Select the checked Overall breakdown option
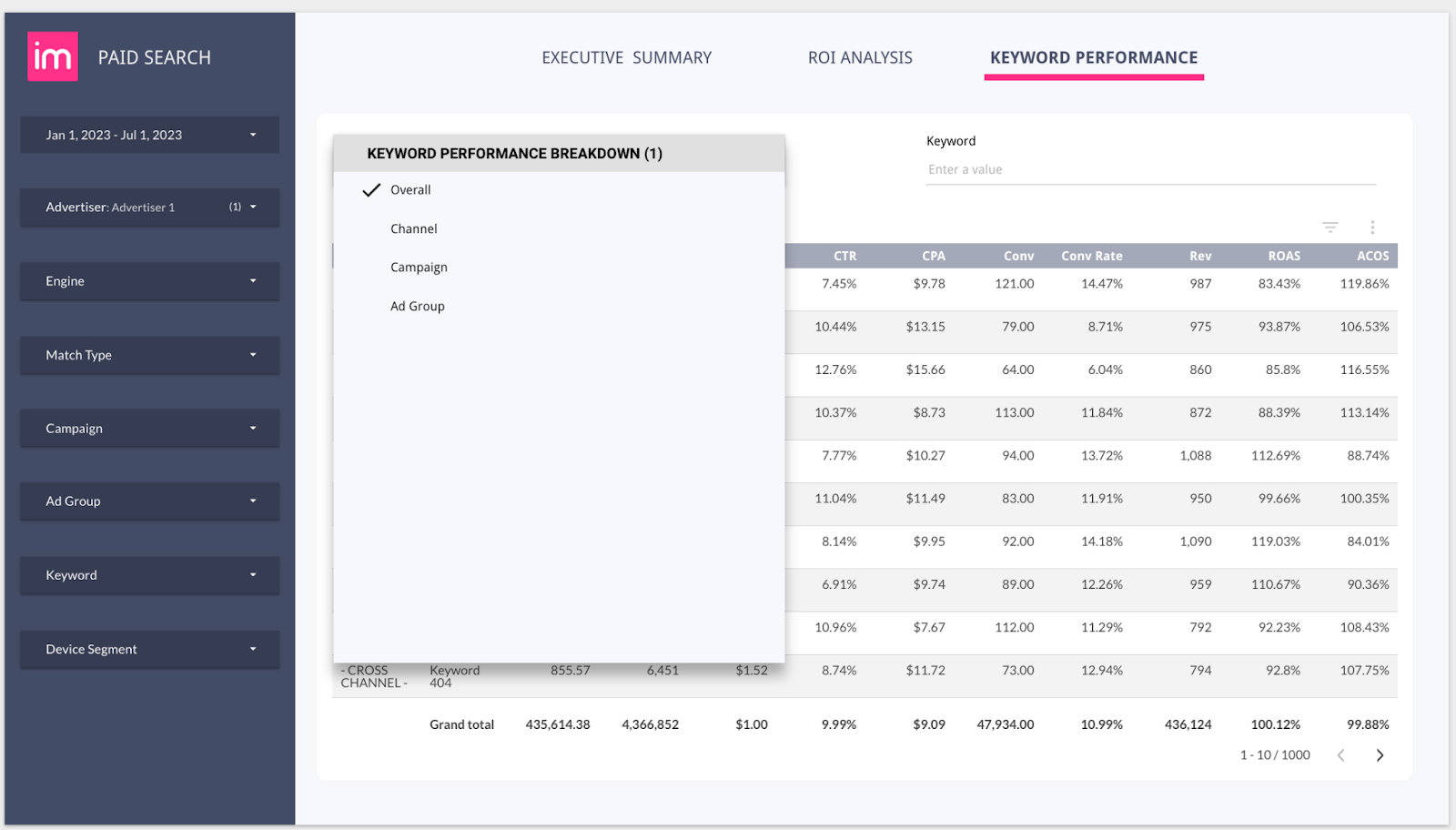 coord(410,189)
